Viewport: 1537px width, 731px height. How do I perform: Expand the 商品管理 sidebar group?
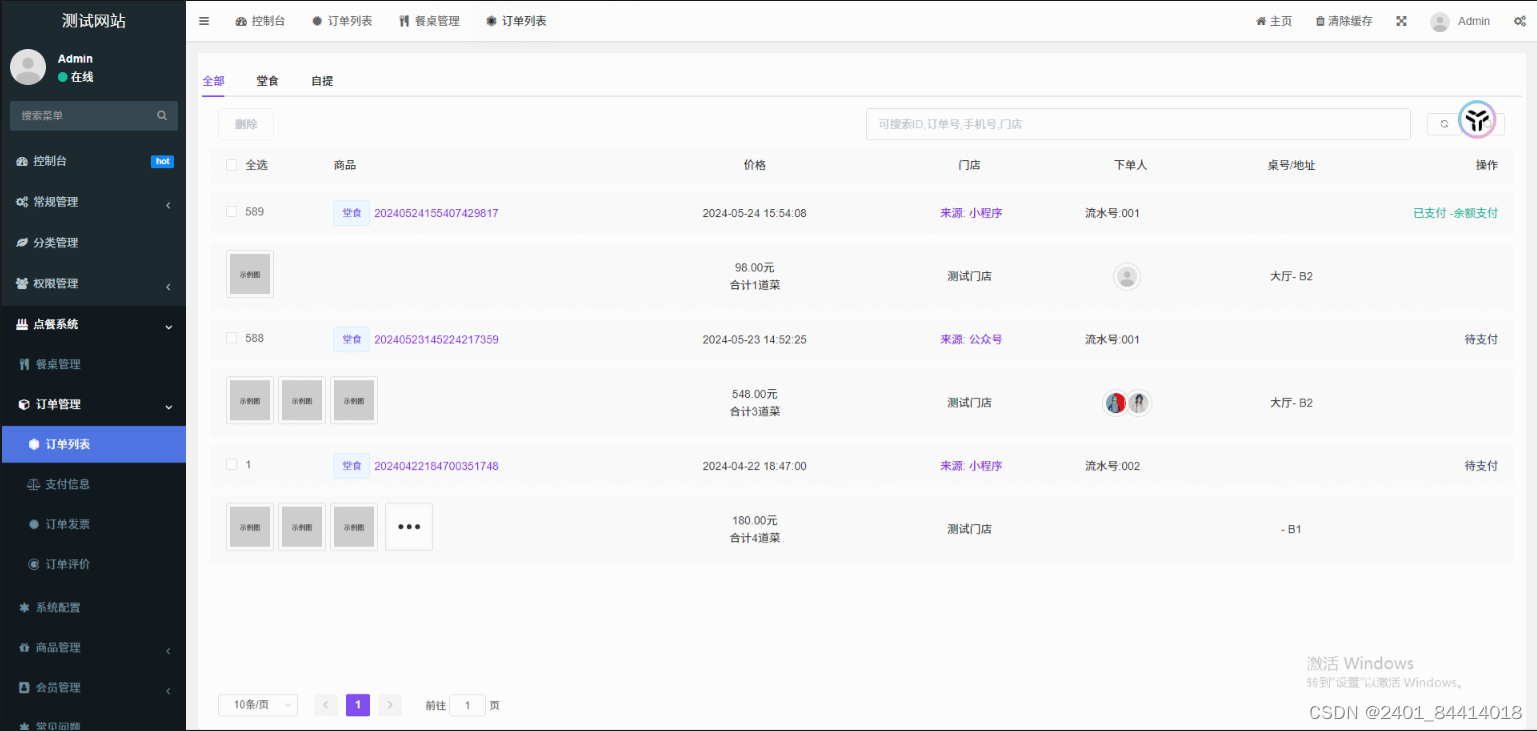[93, 648]
